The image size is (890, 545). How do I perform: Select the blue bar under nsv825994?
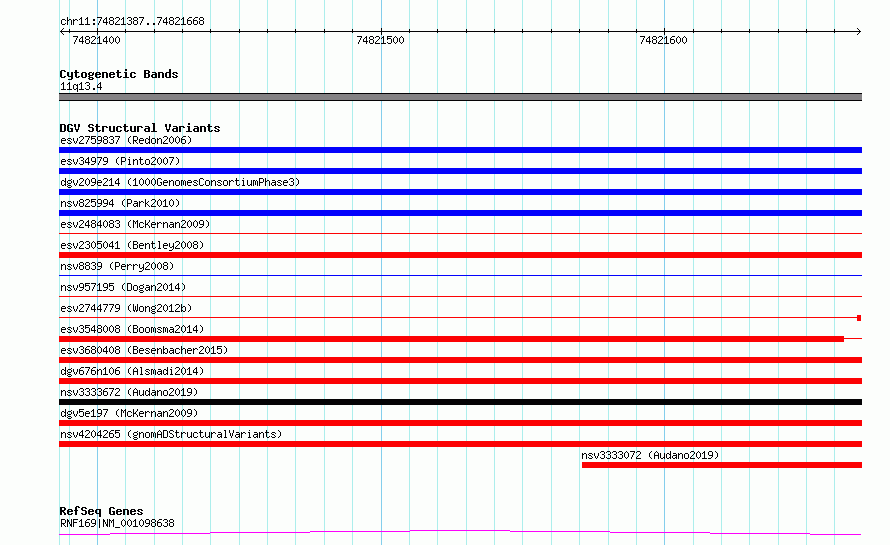click(x=460, y=213)
